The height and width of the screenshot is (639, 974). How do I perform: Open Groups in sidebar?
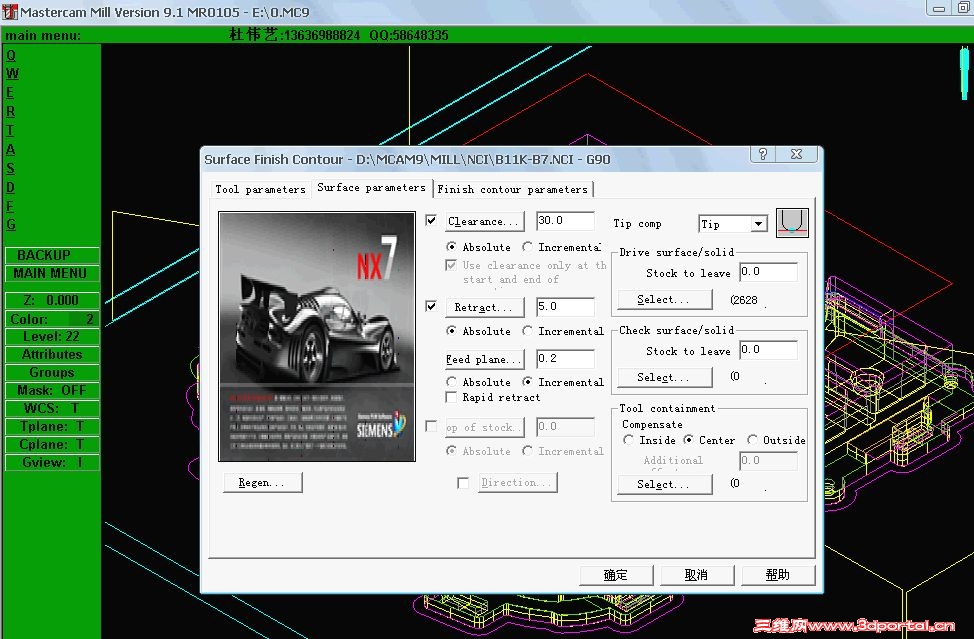[x=52, y=373]
